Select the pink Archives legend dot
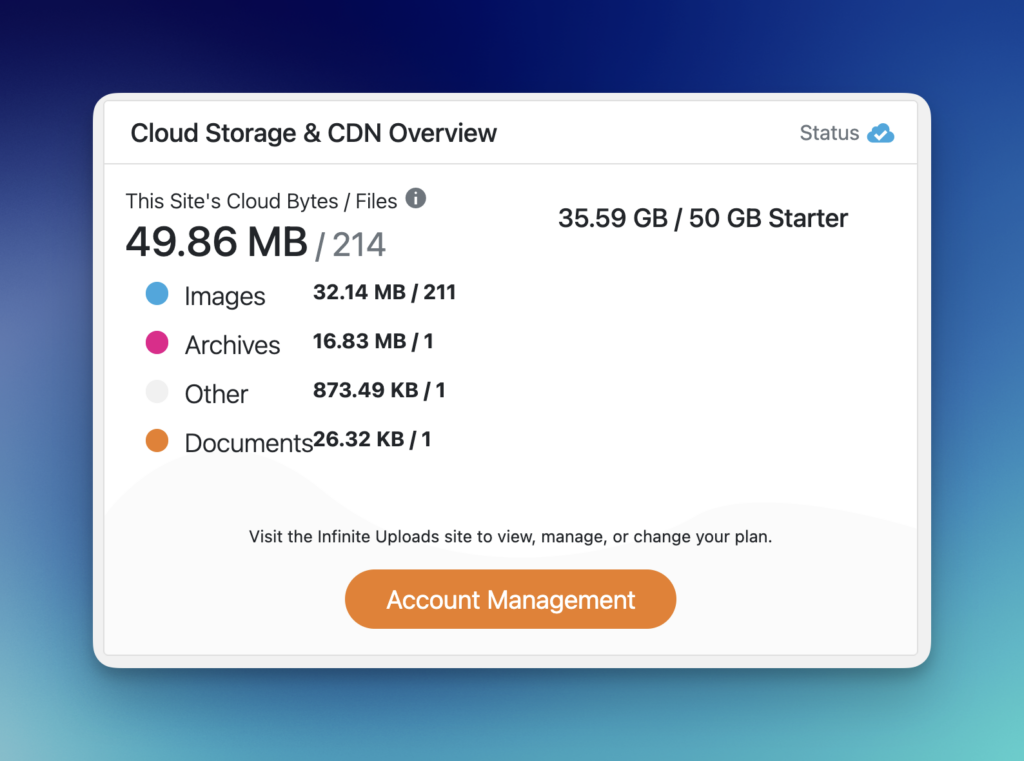 point(157,343)
